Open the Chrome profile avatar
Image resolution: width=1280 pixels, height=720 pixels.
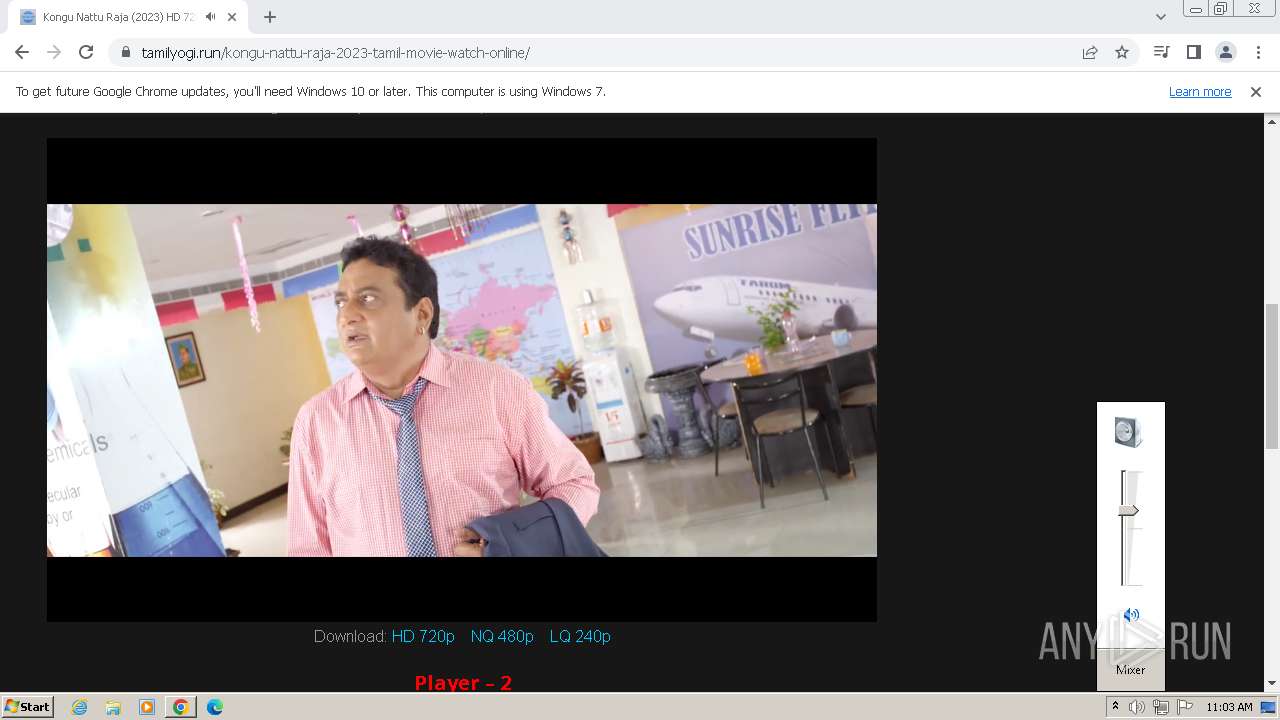(1225, 52)
